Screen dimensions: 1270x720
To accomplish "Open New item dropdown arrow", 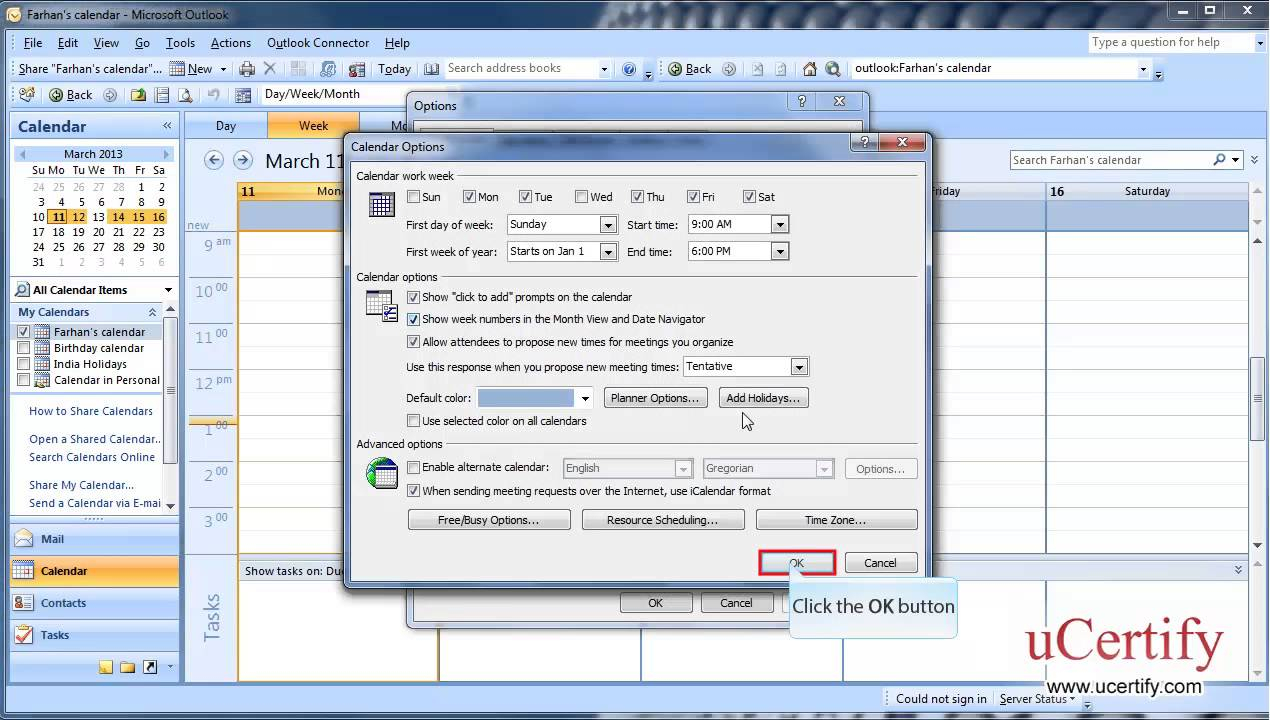I will (x=222, y=69).
